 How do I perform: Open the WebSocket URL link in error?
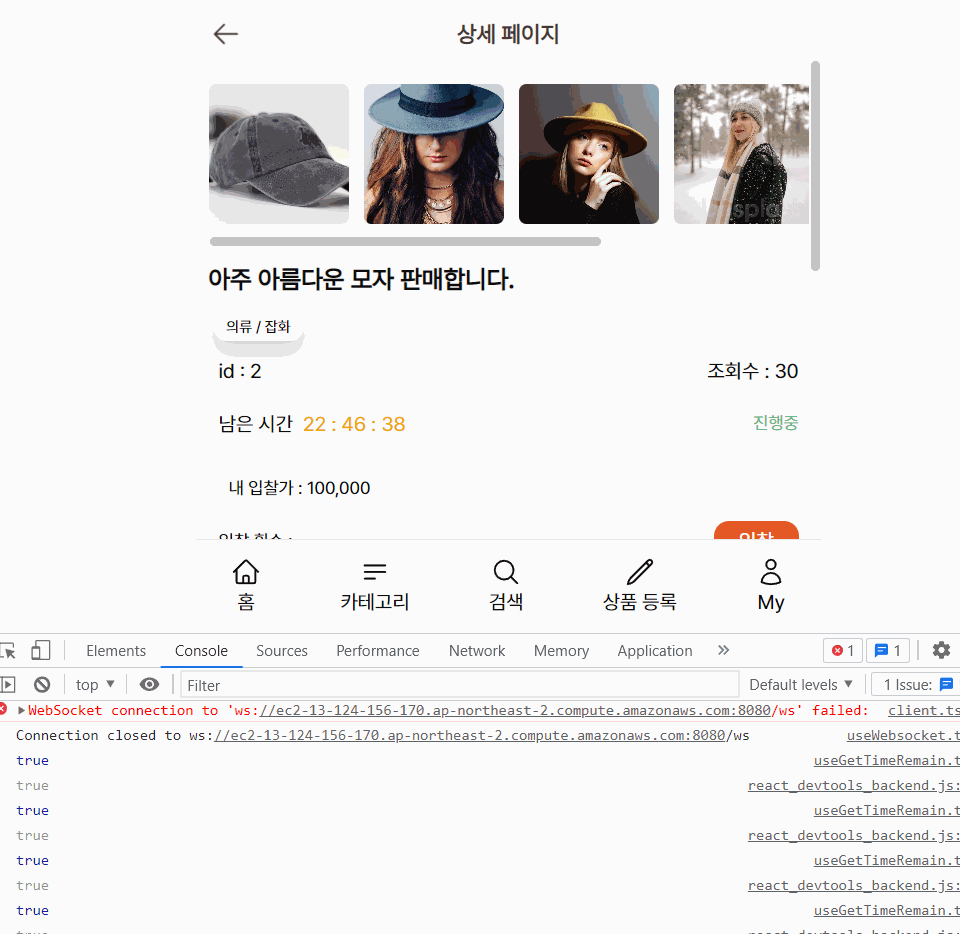pyautogui.click(x=514, y=711)
